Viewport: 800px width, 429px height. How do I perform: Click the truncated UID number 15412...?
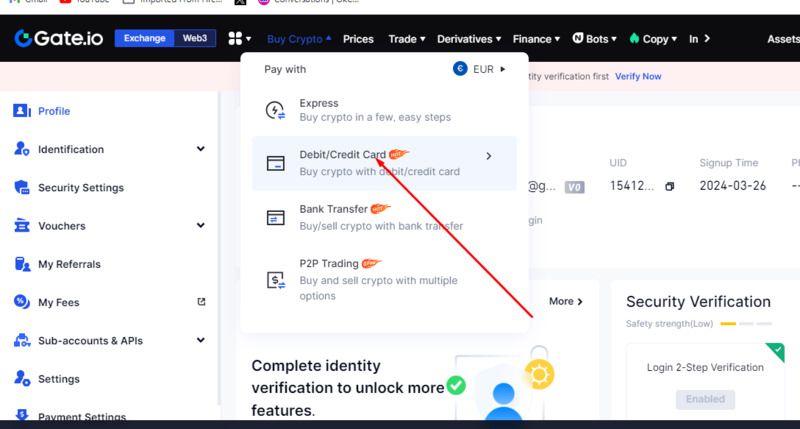click(x=632, y=186)
